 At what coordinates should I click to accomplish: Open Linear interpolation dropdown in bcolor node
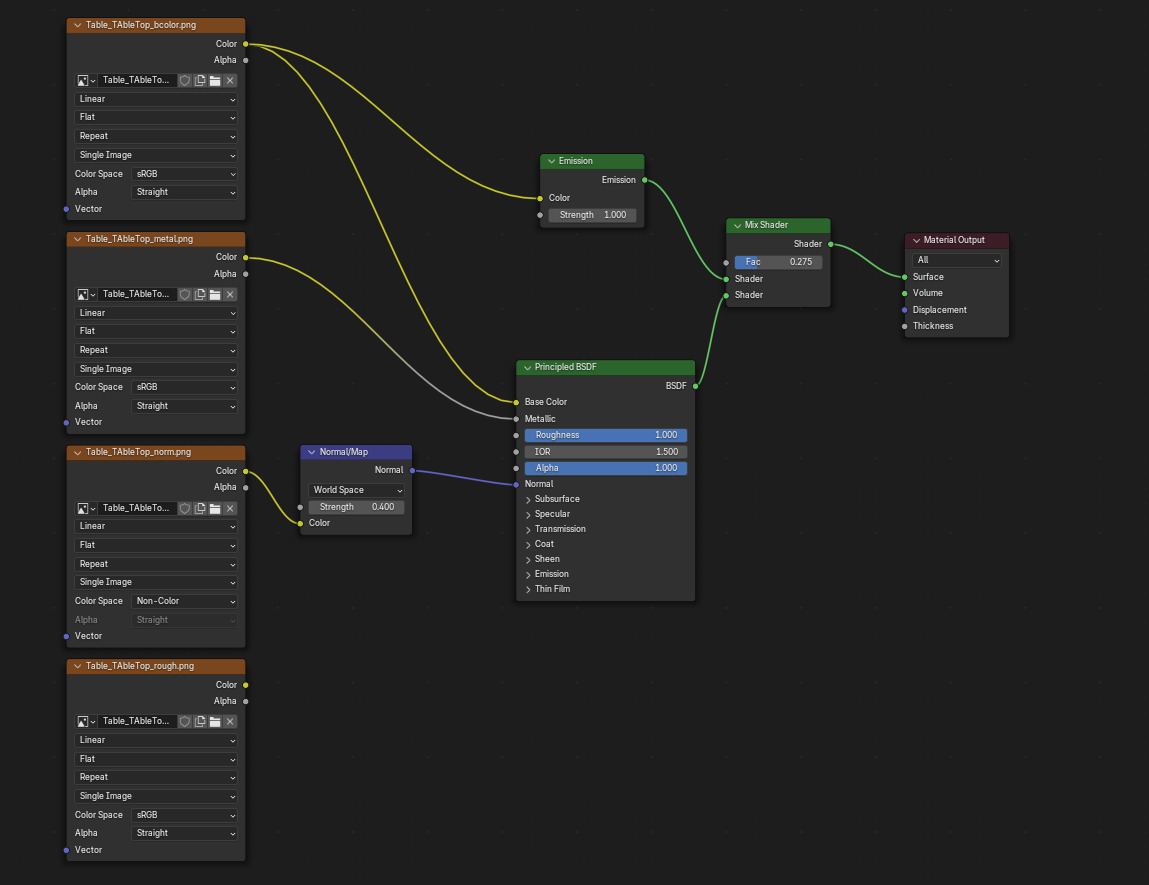click(156, 99)
